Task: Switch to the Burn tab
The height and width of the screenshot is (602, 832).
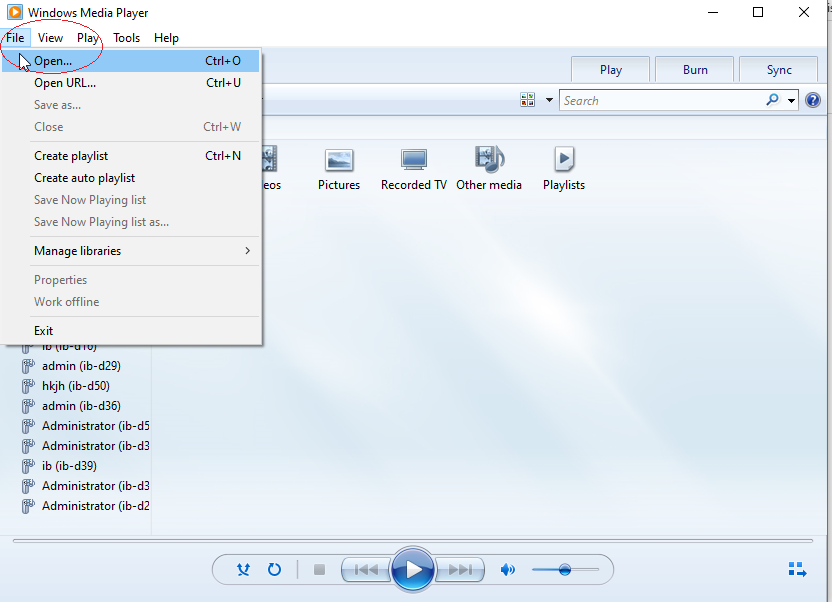Action: click(x=695, y=69)
